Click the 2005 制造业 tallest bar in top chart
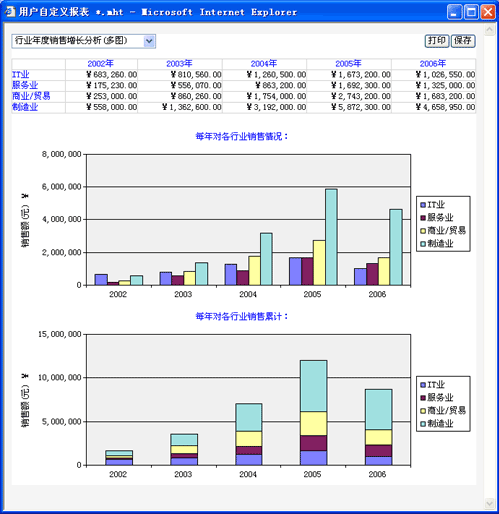Viewport: 499px width, 514px height. 331,237
